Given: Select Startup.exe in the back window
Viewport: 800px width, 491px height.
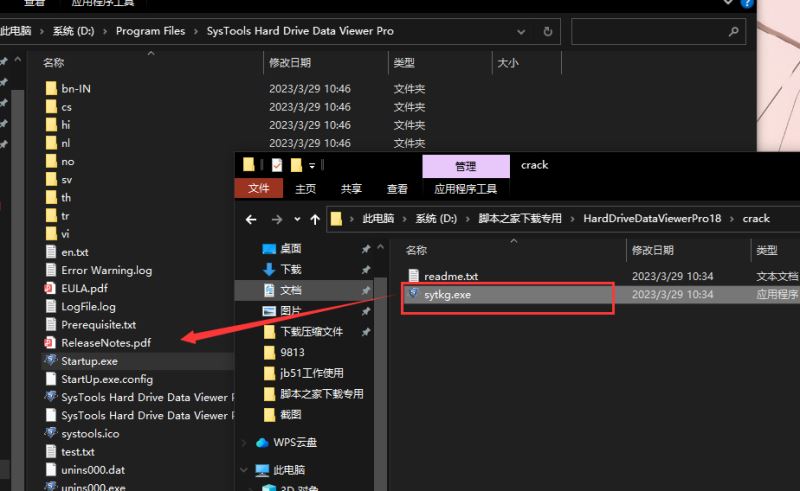Looking at the screenshot, I should coord(89,361).
